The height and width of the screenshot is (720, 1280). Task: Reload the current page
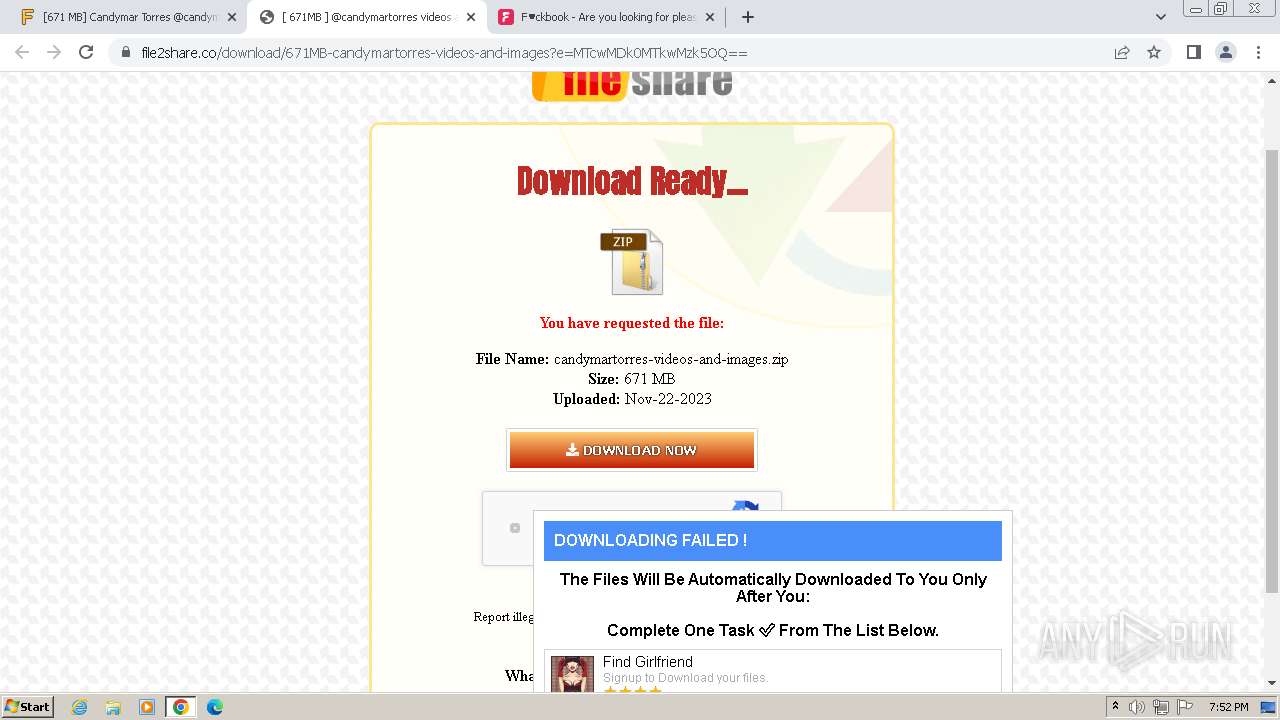click(x=86, y=52)
